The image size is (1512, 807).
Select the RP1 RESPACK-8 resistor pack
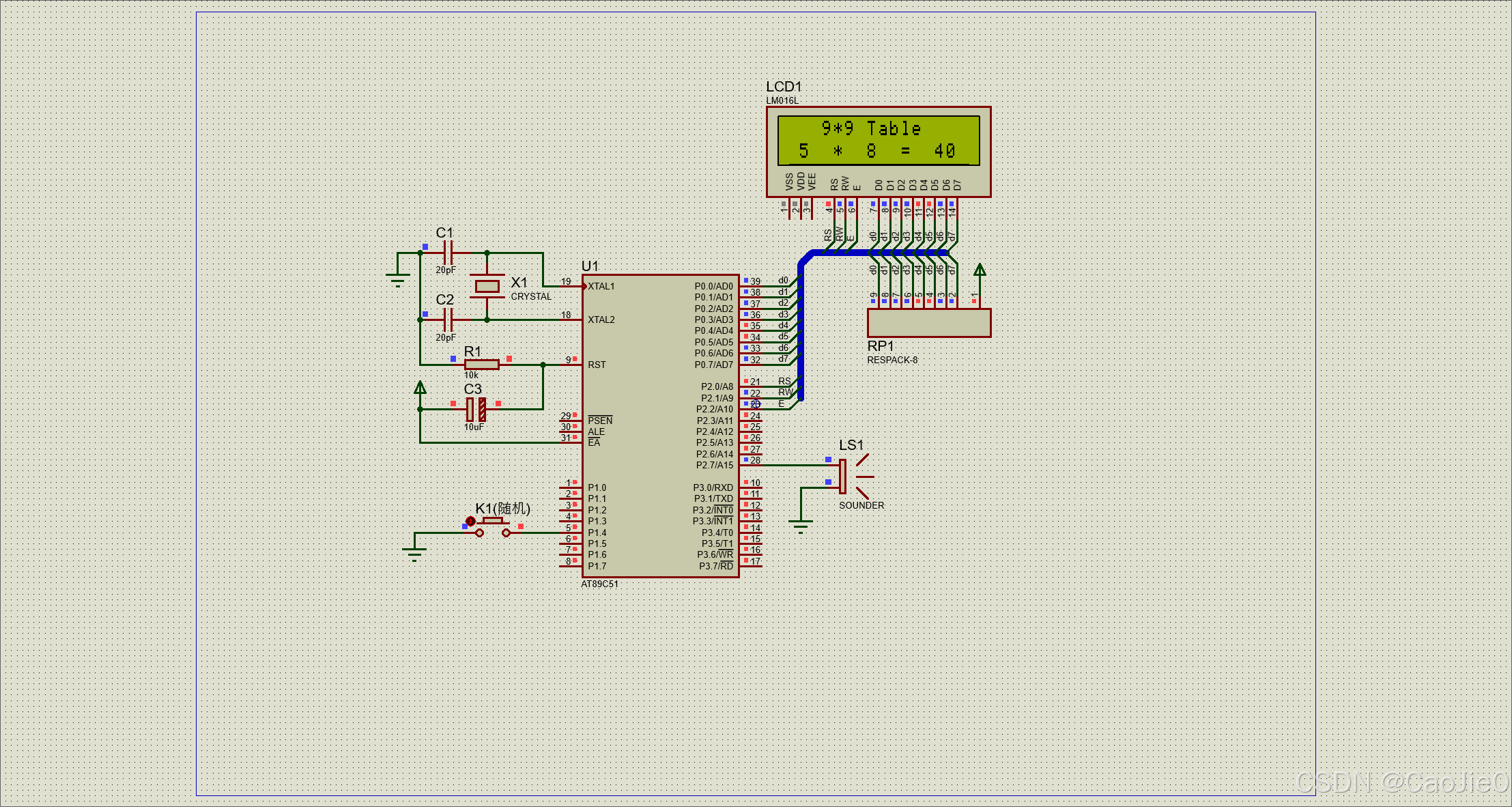pos(928,323)
